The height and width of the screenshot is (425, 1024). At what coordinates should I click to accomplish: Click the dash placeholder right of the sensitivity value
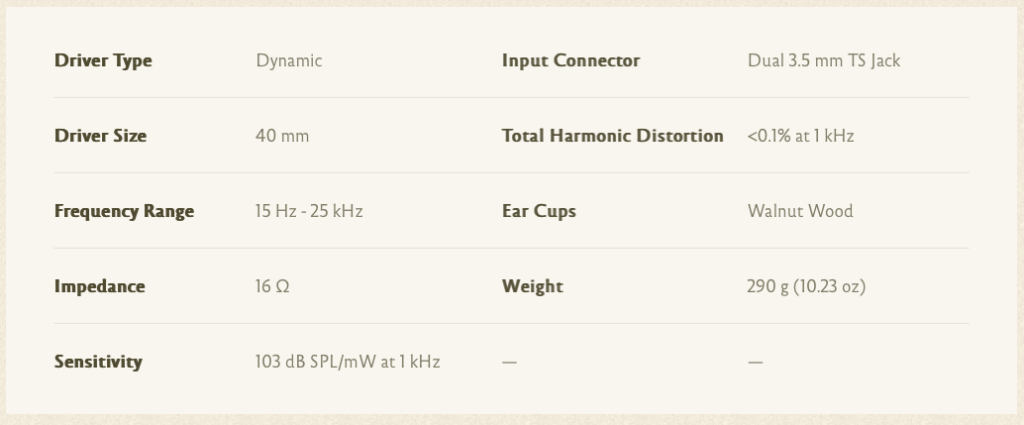tap(509, 361)
